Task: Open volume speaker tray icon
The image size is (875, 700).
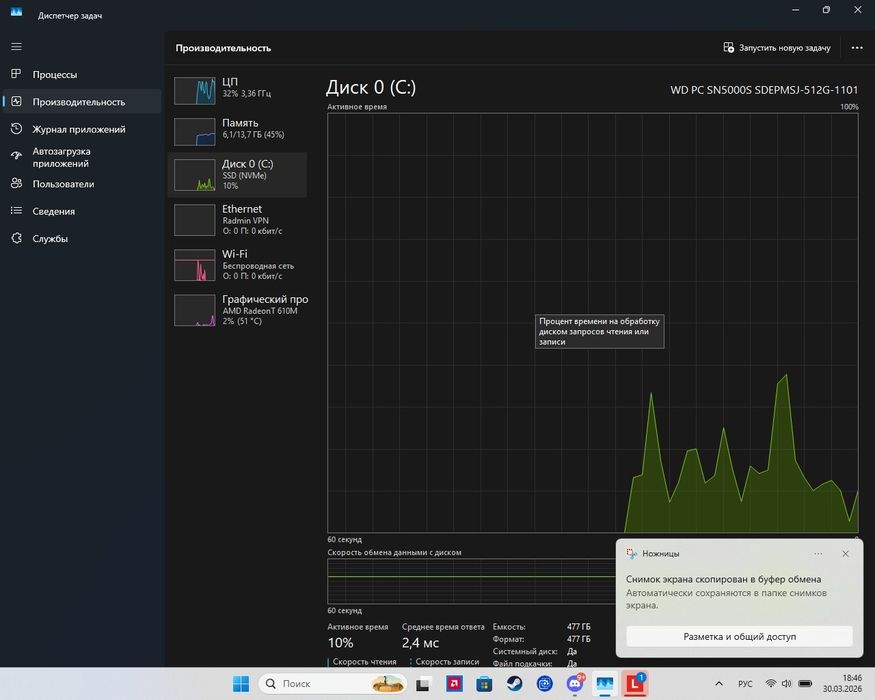Action: (787, 683)
